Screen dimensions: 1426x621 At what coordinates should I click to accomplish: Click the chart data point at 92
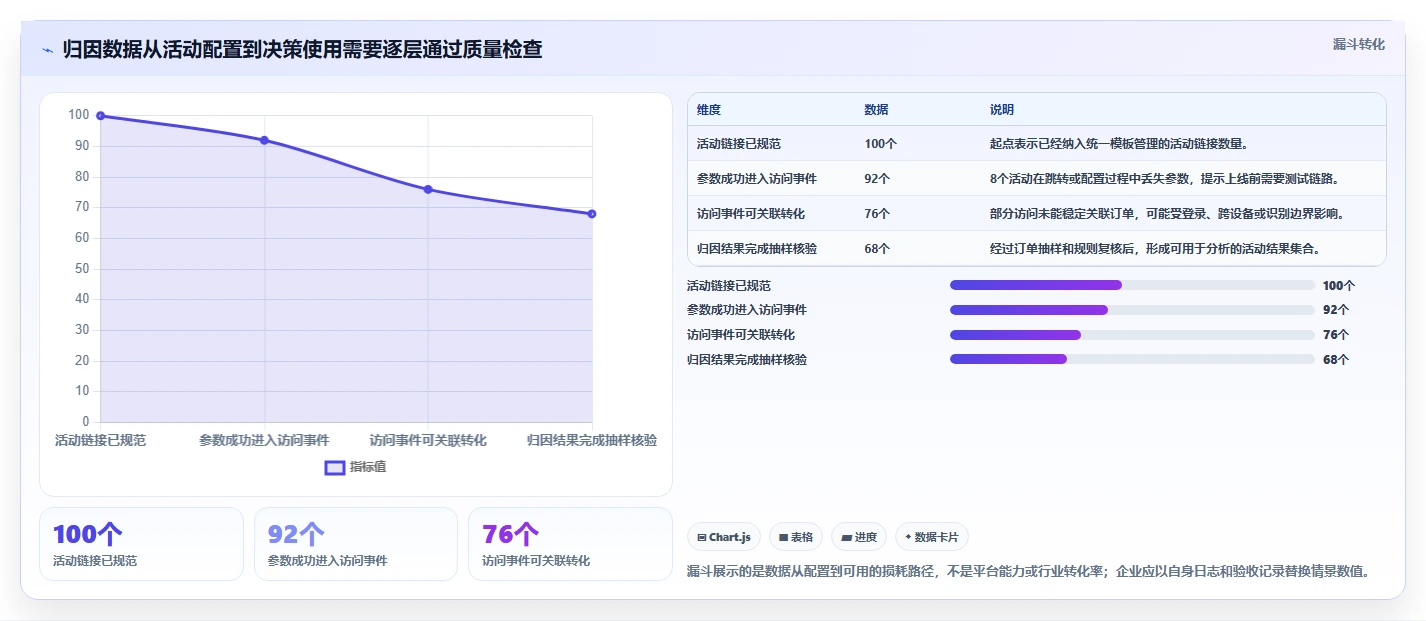point(264,140)
